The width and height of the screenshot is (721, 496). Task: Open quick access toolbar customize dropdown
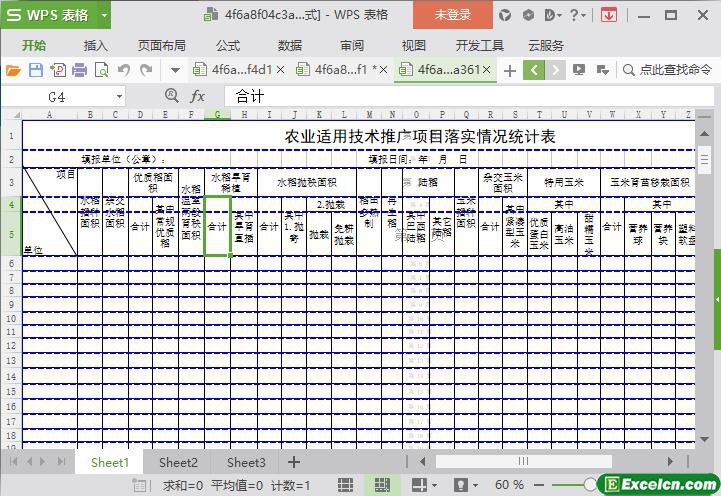(x=175, y=70)
